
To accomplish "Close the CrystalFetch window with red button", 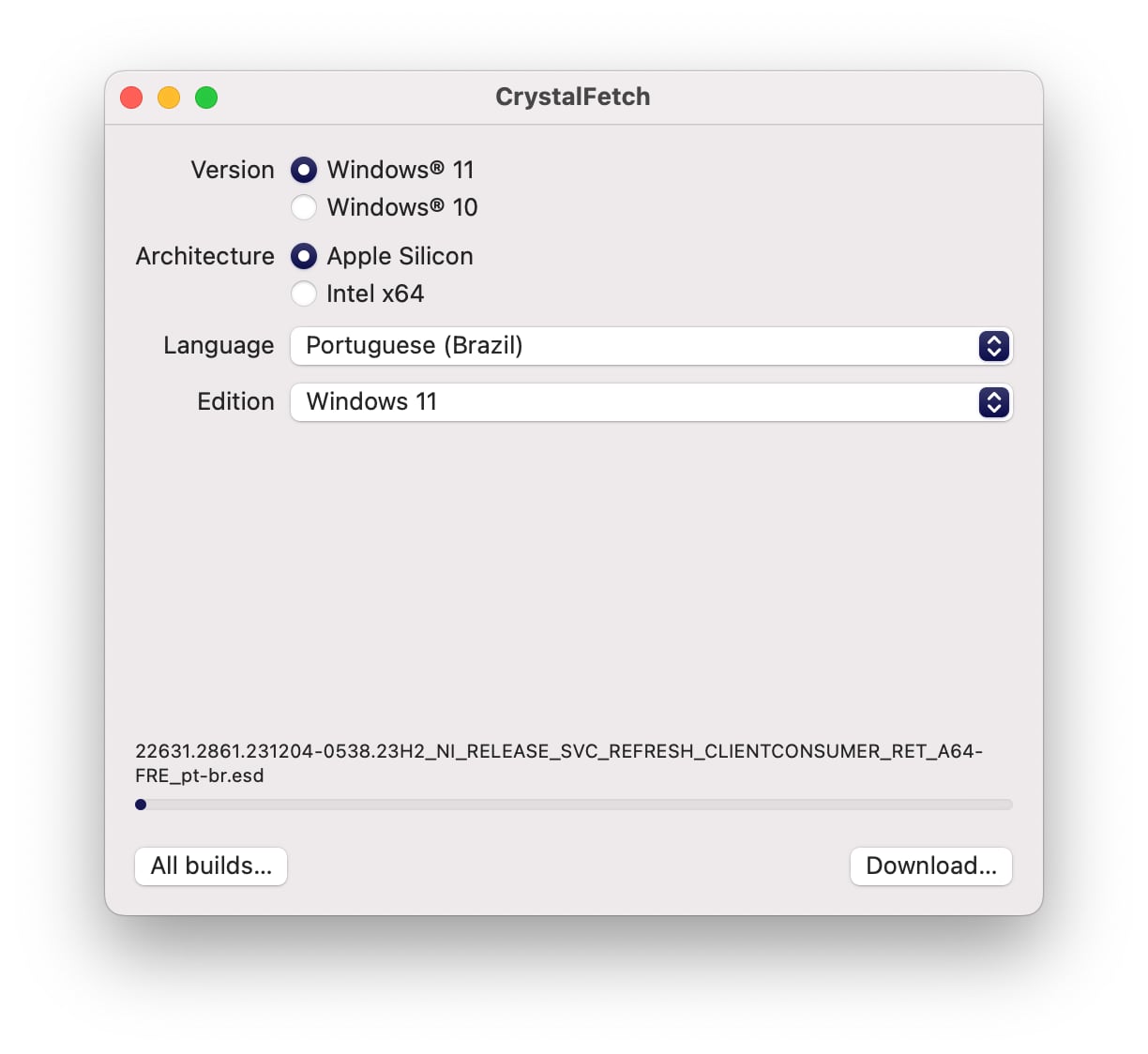I will click(131, 98).
